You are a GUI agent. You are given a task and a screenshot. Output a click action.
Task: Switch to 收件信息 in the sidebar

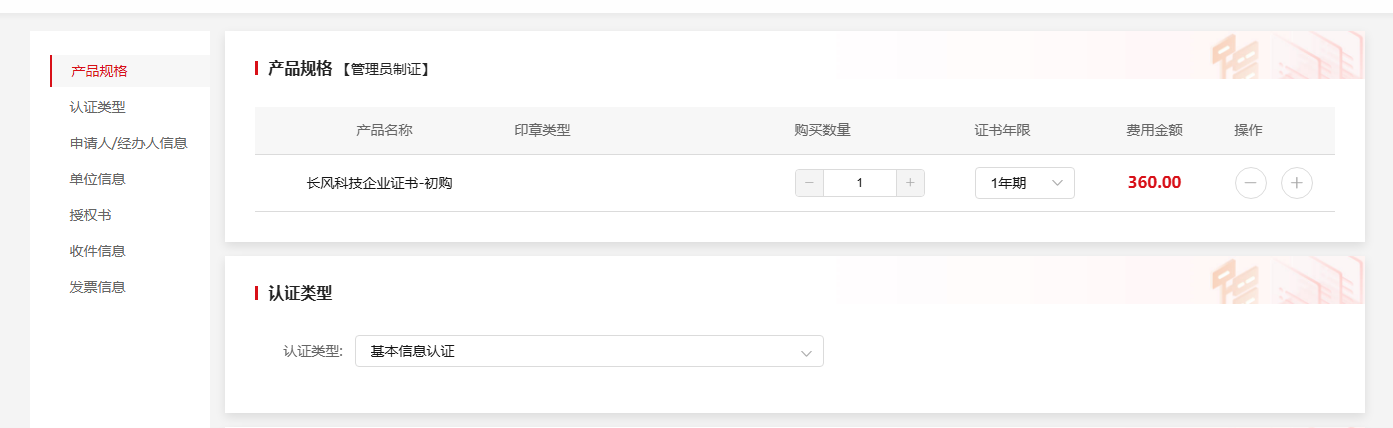point(98,251)
